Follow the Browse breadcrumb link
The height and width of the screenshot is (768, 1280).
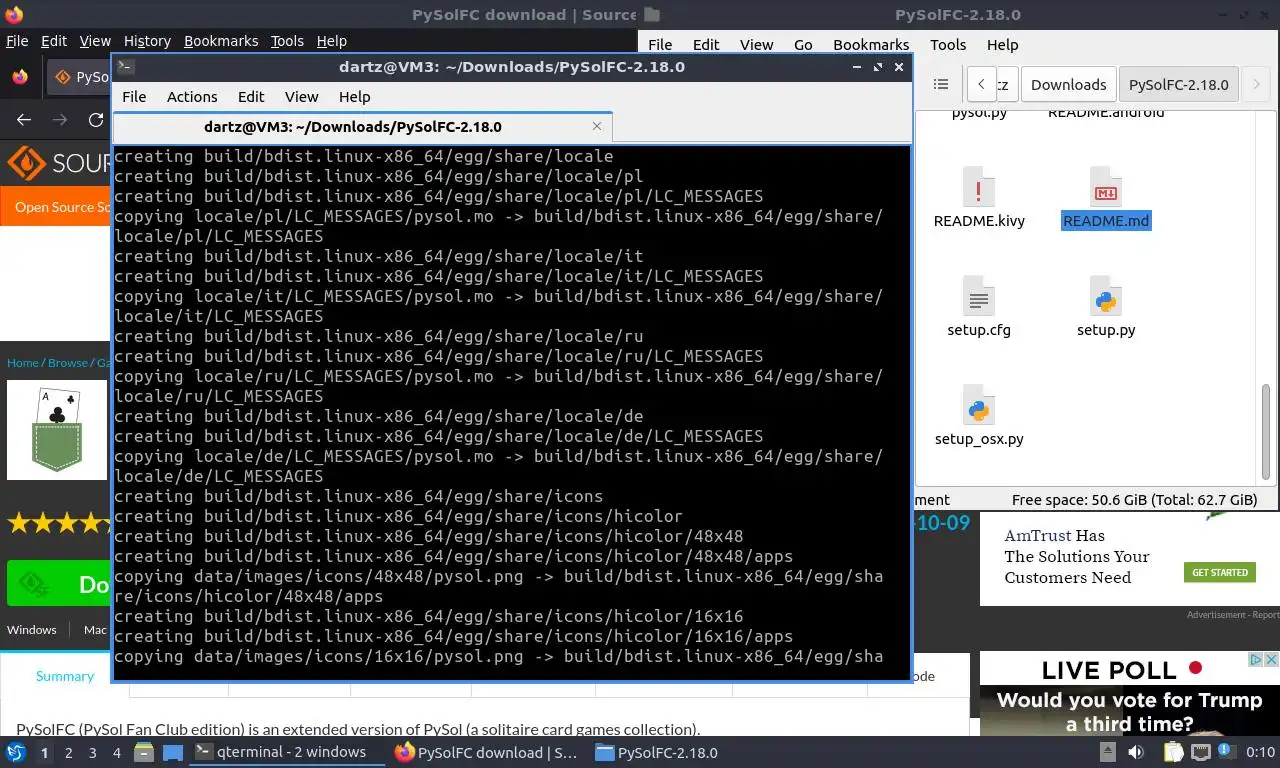[x=68, y=363]
